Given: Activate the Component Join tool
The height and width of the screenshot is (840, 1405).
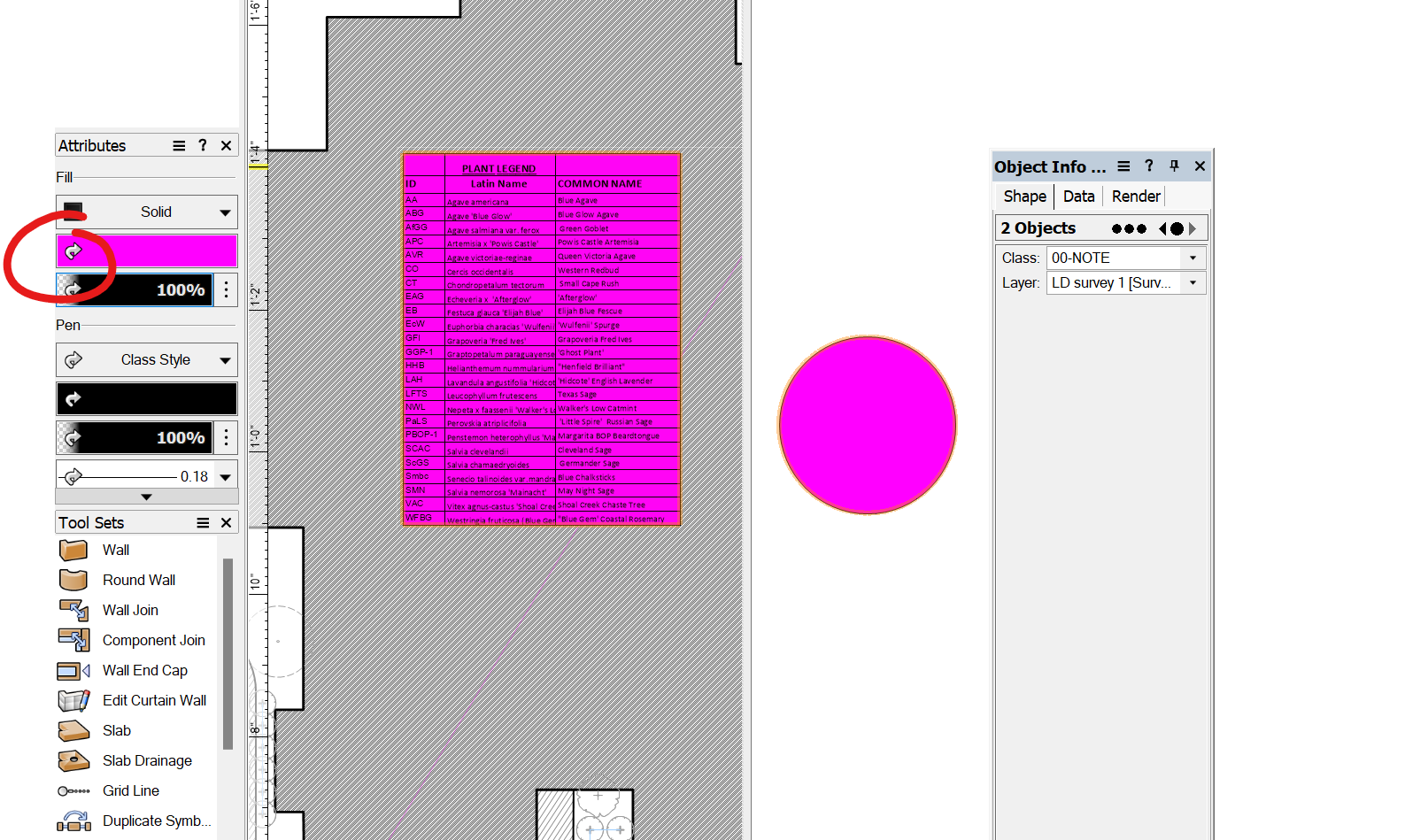Looking at the screenshot, I should 153,640.
